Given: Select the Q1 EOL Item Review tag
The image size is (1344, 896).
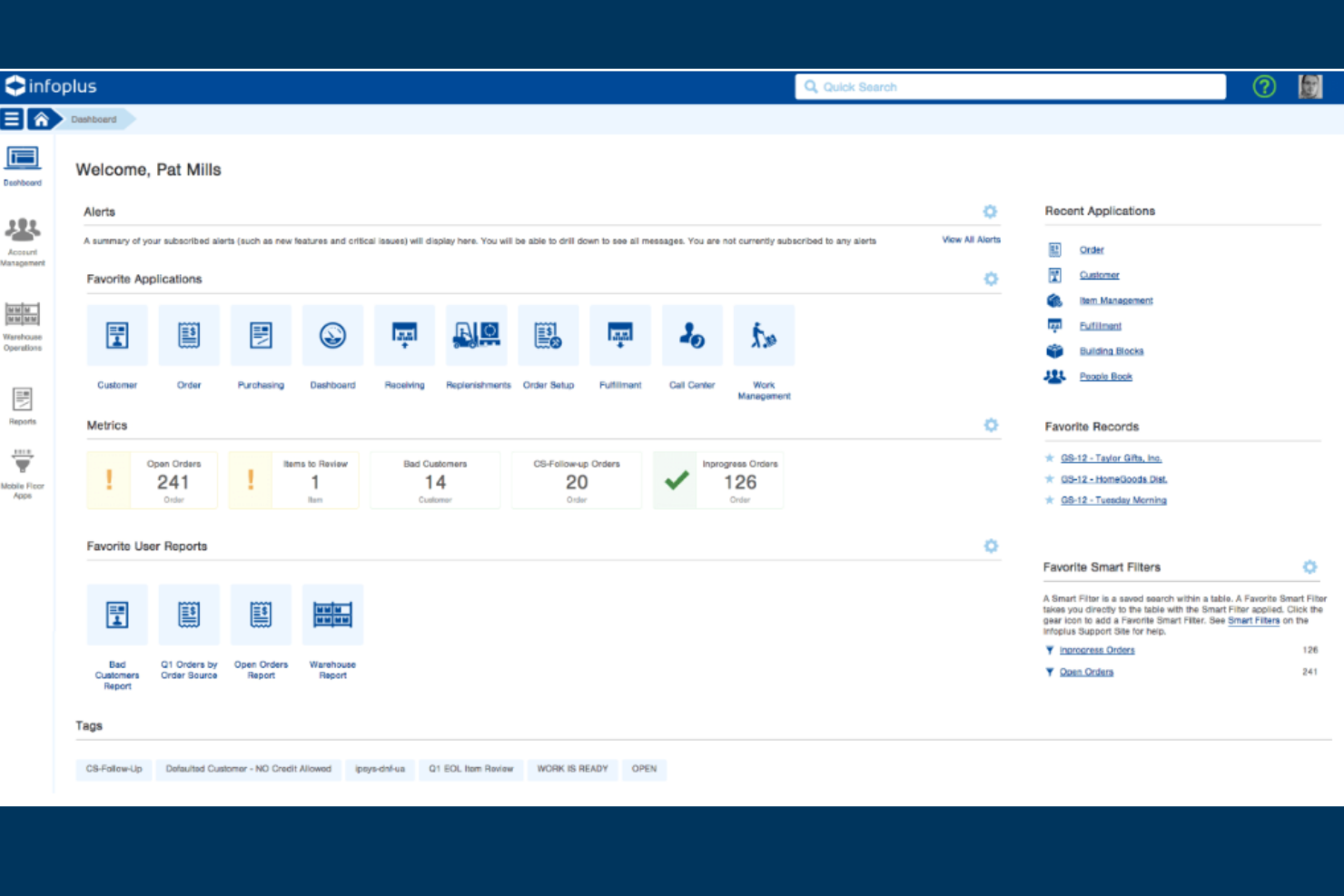Looking at the screenshot, I should point(471,769).
